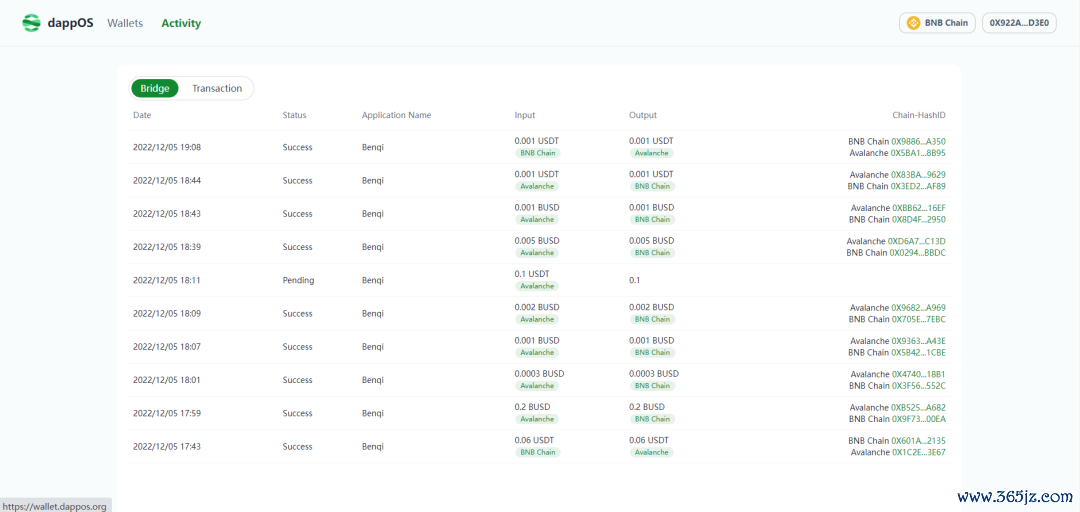The width and height of the screenshot is (1080, 512).
Task: View Avalanche hash 0XD6A7...C13D
Action: pyautogui.click(x=916, y=241)
